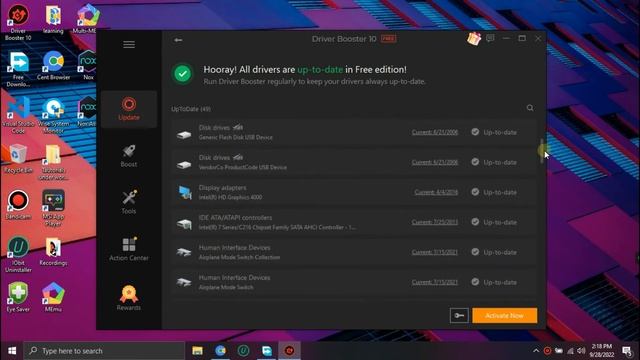Open date link for VendorCo ProductCode USB Device
This screenshot has height=360, width=640.
click(x=435, y=162)
